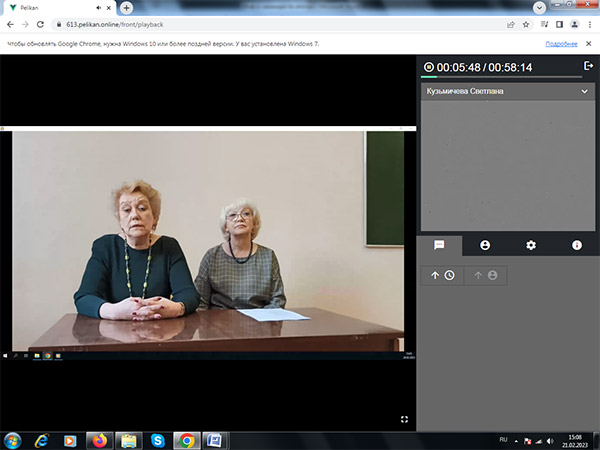Open Word document from taskbar
The image size is (600, 450).
(x=215, y=441)
